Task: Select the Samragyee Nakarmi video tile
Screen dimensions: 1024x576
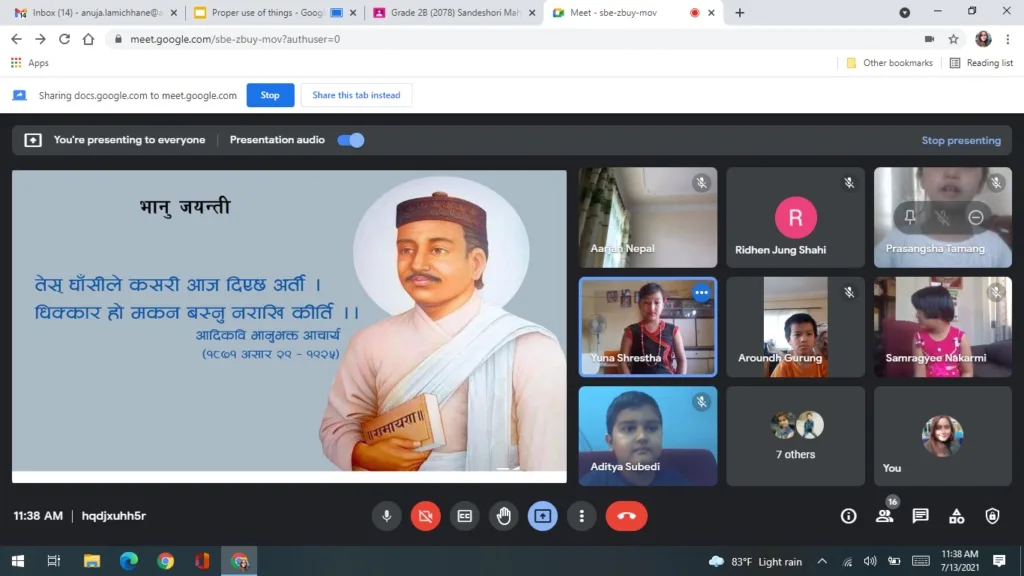Action: tap(942, 327)
